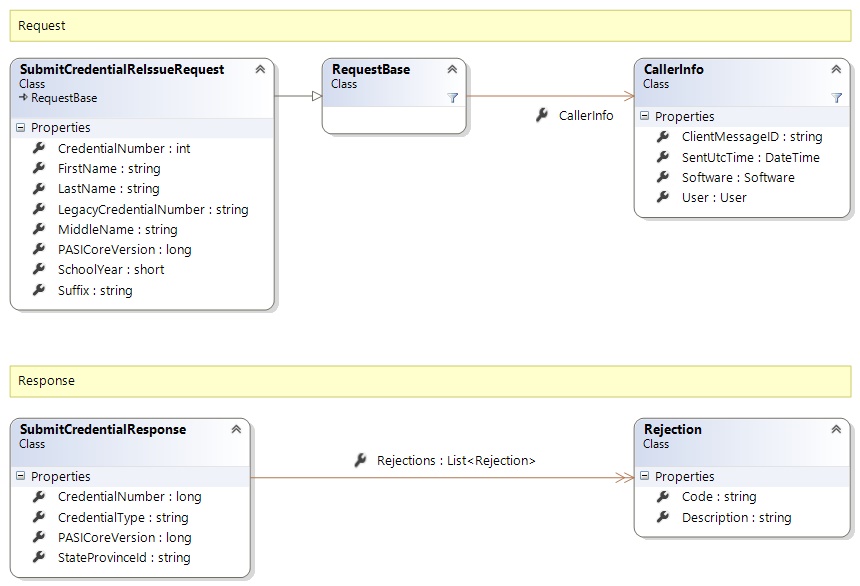Click the wrench icon next to ClientMessageID
Screen dimensions: 860x586
click(x=662, y=137)
